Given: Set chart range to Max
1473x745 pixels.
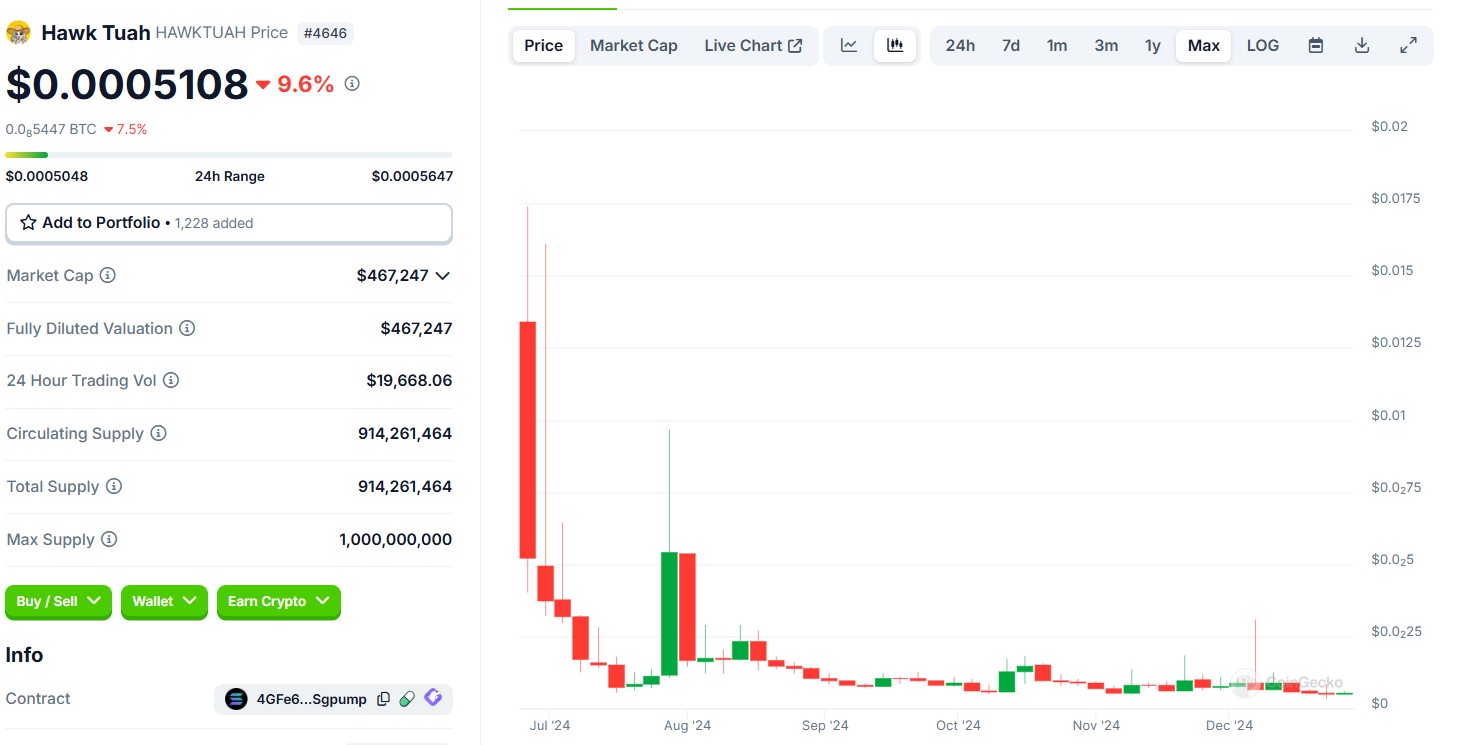Looking at the screenshot, I should (x=1204, y=45).
